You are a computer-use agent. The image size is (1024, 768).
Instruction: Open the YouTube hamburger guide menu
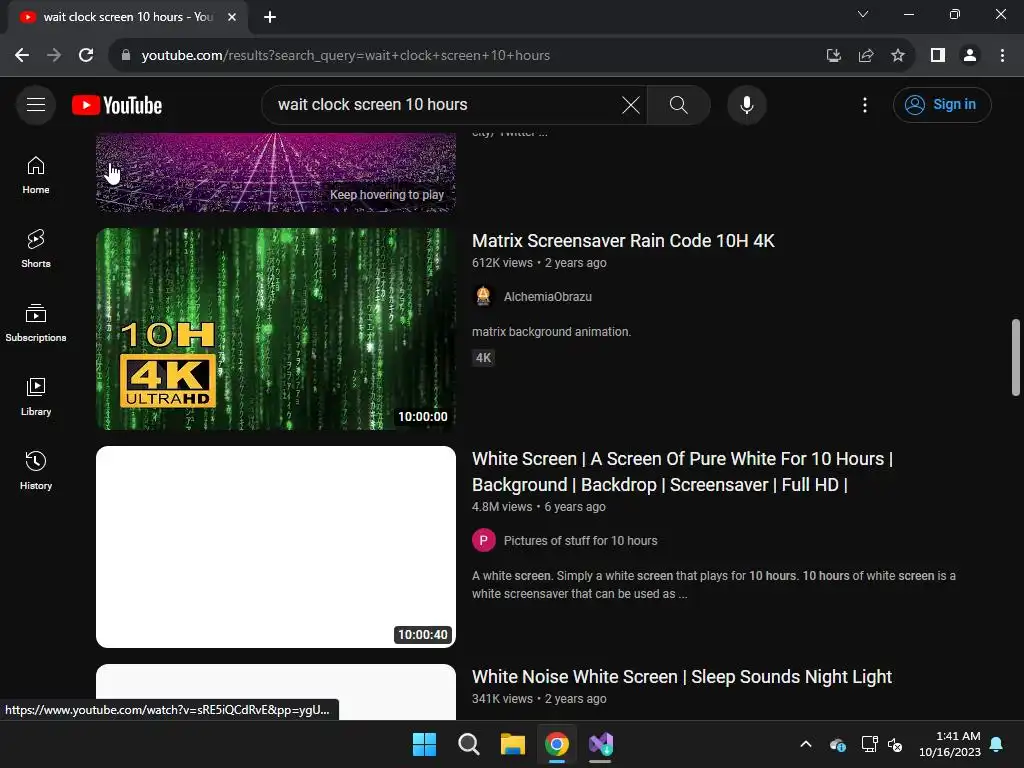pyautogui.click(x=36, y=104)
